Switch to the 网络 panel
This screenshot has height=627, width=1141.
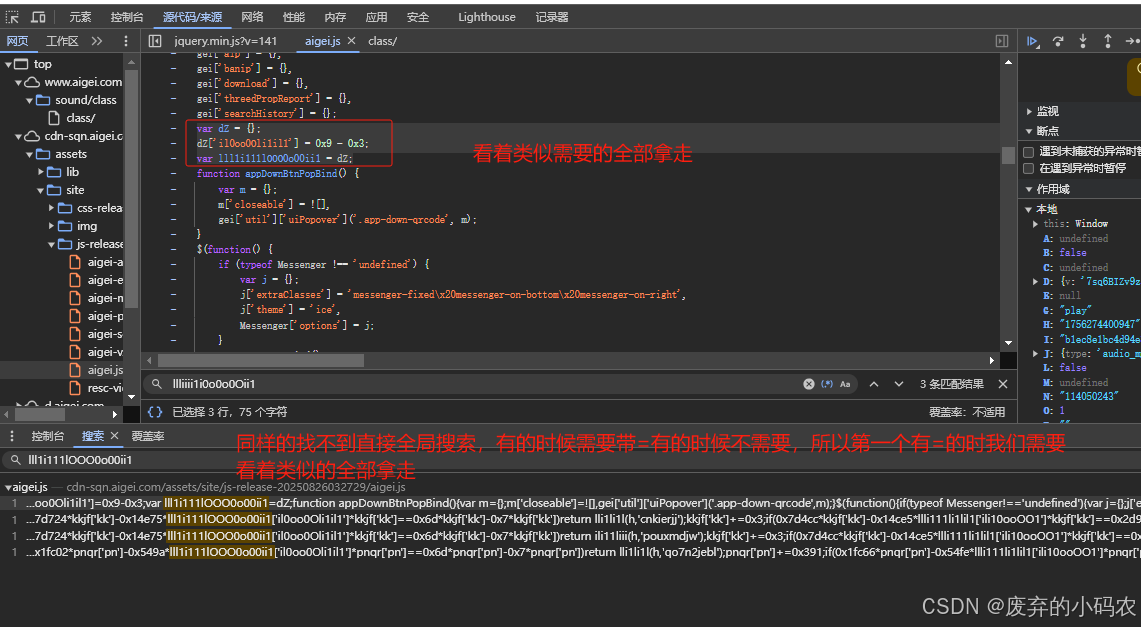[x=252, y=17]
